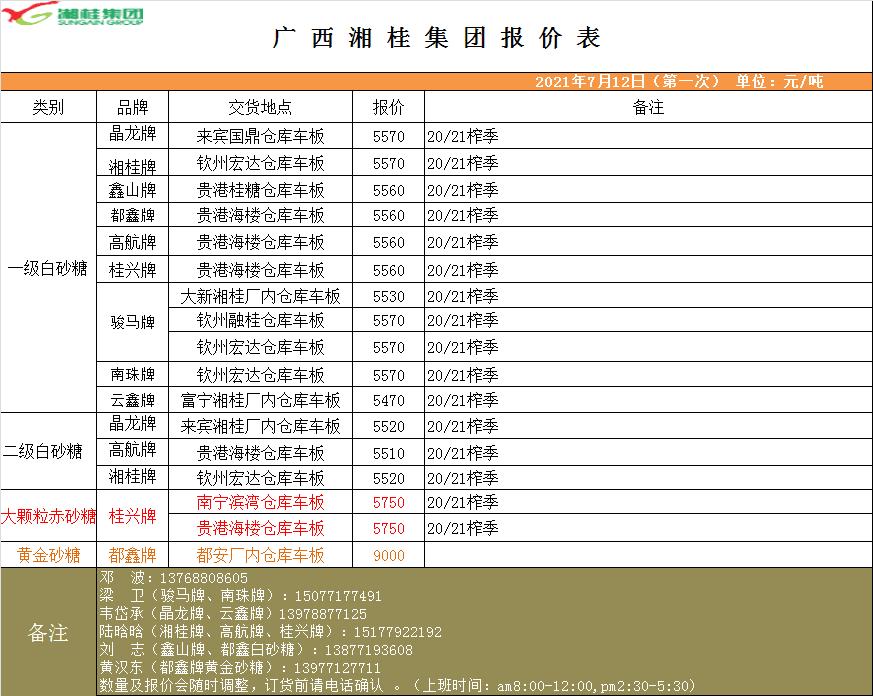Select the 广西湘桂集团报价表 title
This screenshot has width=873, height=696.
437,39
